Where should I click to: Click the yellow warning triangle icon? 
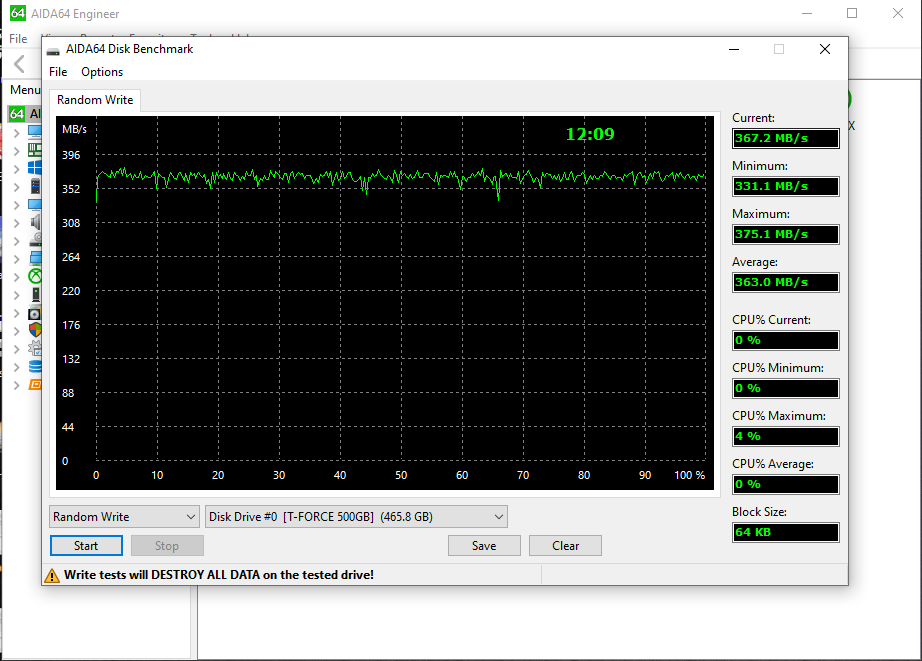coord(52,575)
